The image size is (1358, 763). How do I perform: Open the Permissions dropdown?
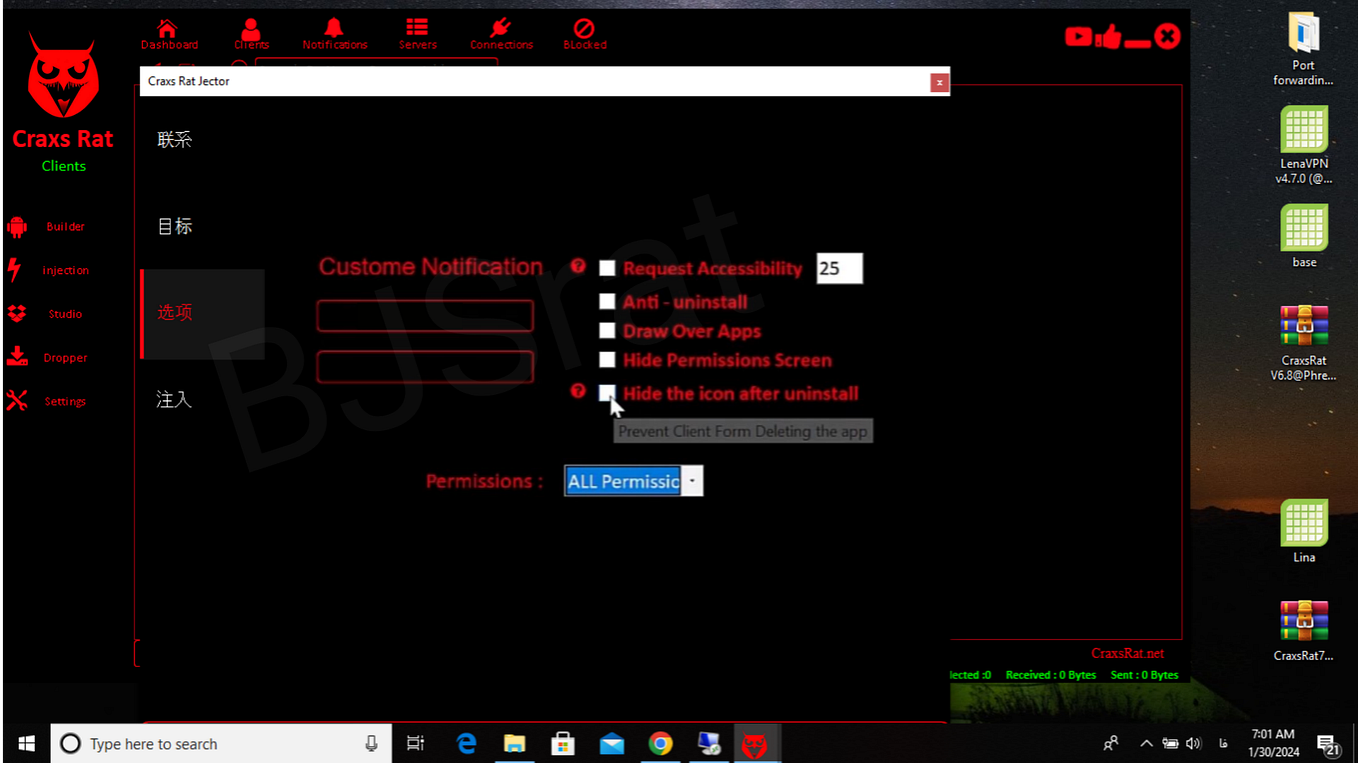(692, 481)
